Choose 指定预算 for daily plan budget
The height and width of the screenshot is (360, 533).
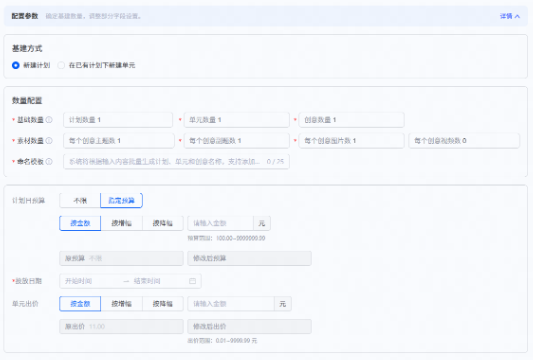click(121, 201)
